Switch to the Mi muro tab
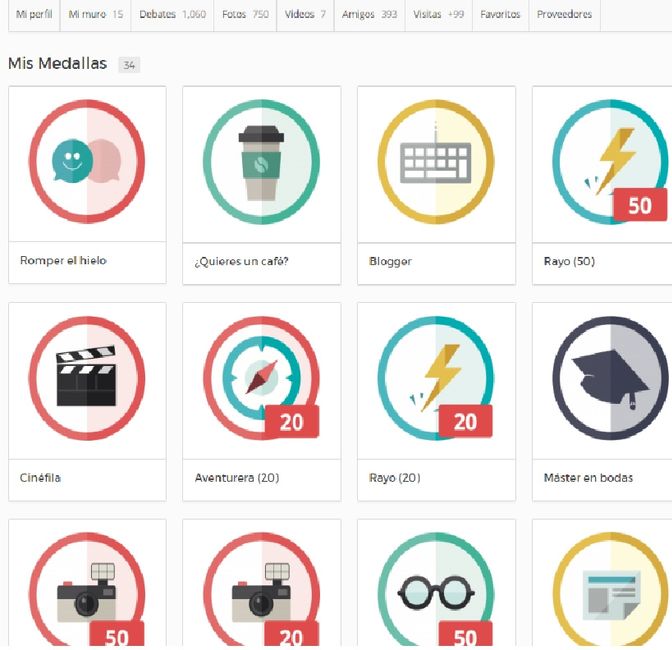 coord(96,15)
